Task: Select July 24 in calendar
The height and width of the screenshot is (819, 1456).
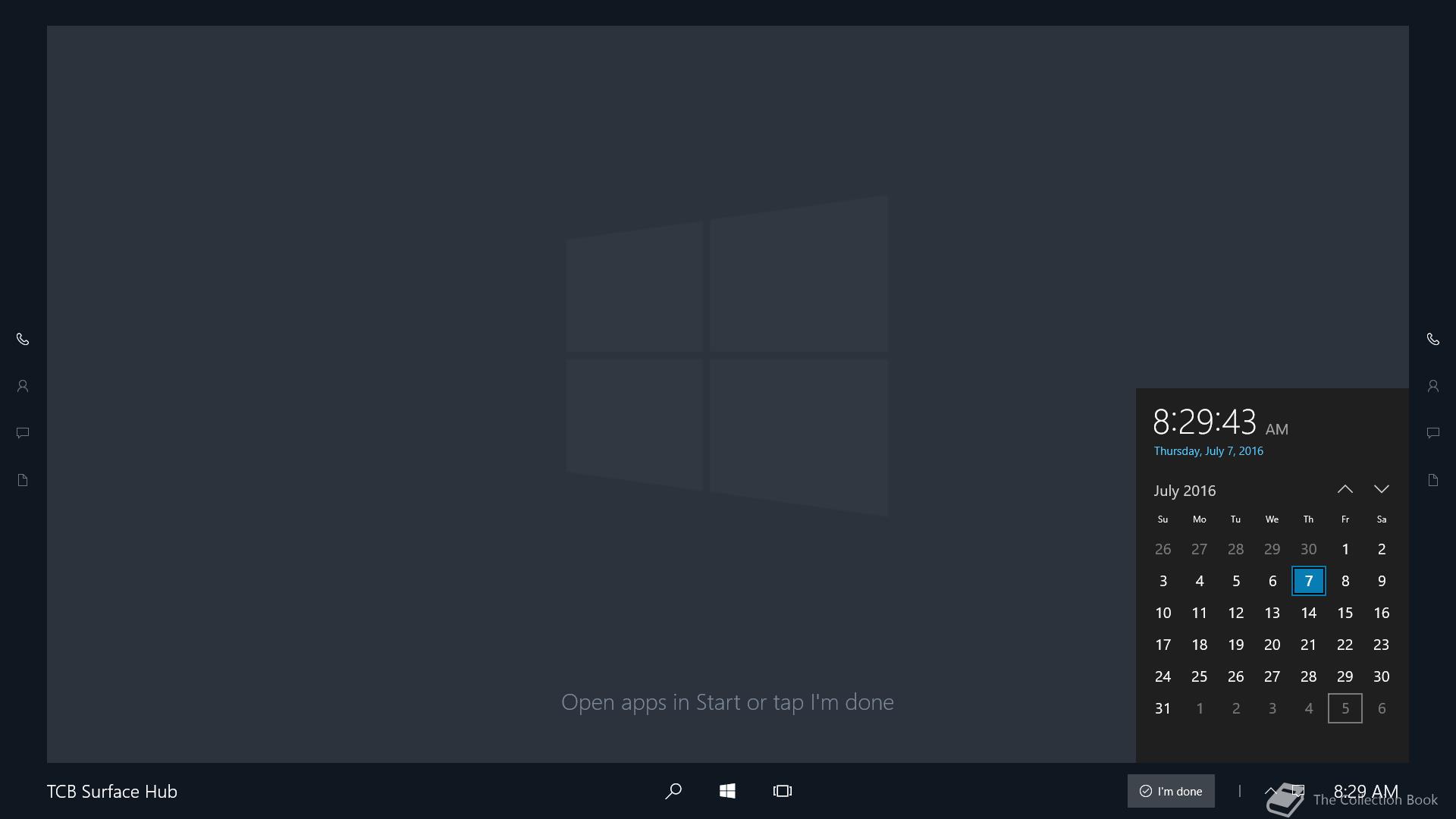Action: [1163, 676]
